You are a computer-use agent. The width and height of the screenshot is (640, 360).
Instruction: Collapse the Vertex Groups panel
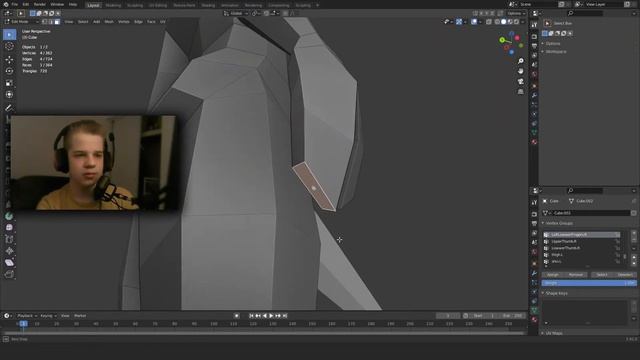[x=558, y=223]
